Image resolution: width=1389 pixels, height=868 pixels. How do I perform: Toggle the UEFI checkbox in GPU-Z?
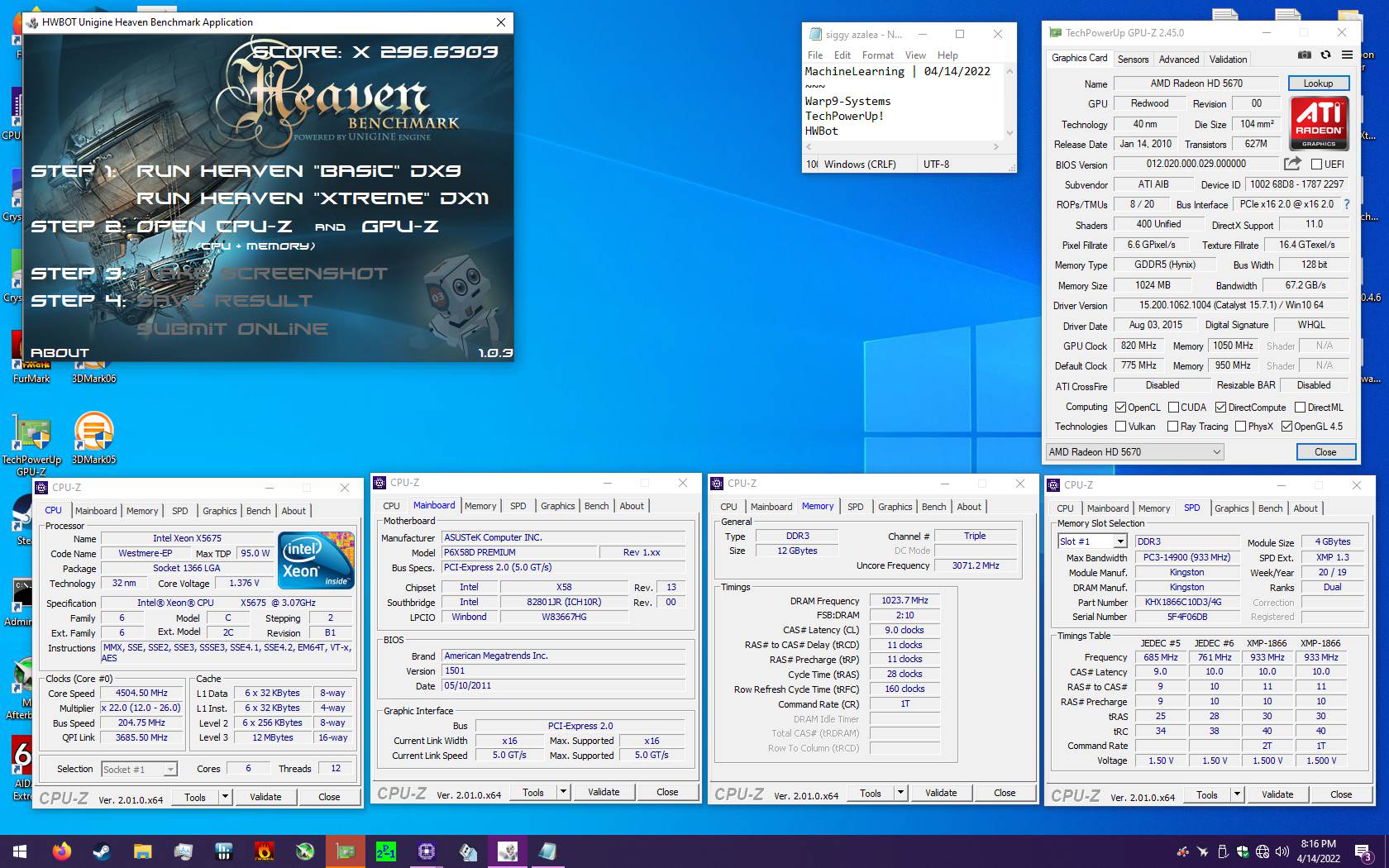(1316, 165)
